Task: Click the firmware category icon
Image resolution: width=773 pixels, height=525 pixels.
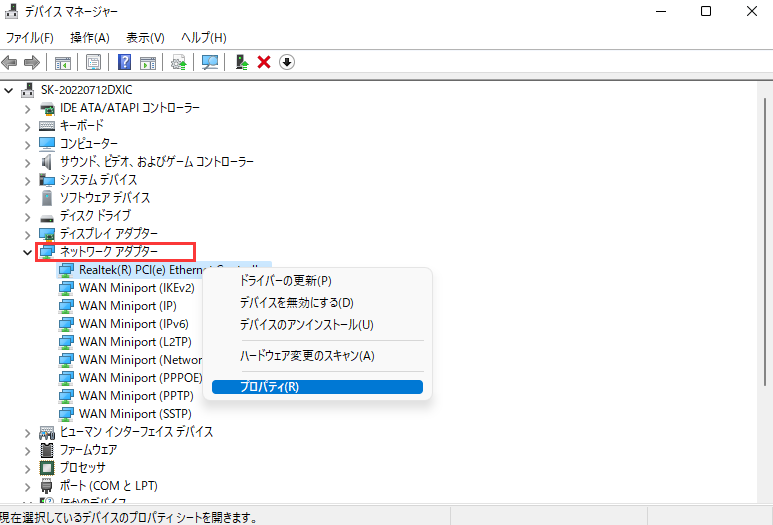Action: pyautogui.click(x=47, y=450)
